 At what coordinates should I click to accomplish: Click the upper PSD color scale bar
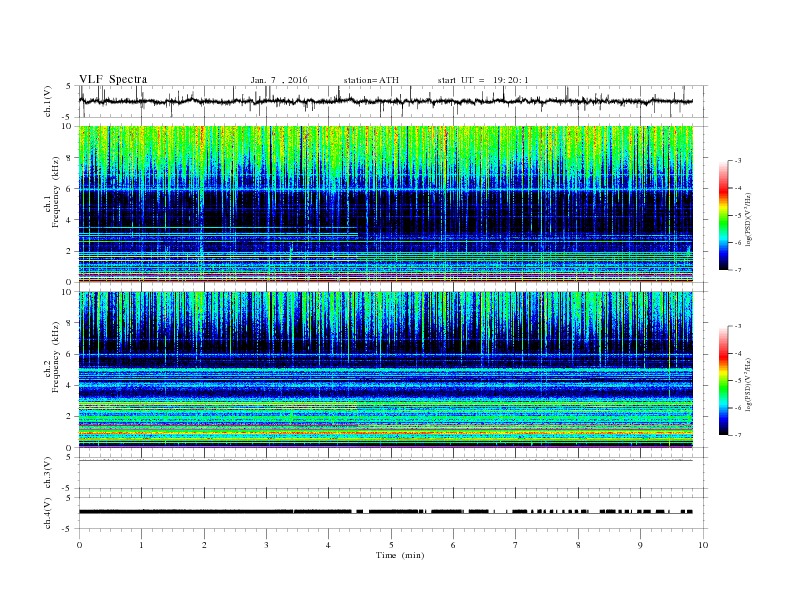pyautogui.click(x=723, y=216)
